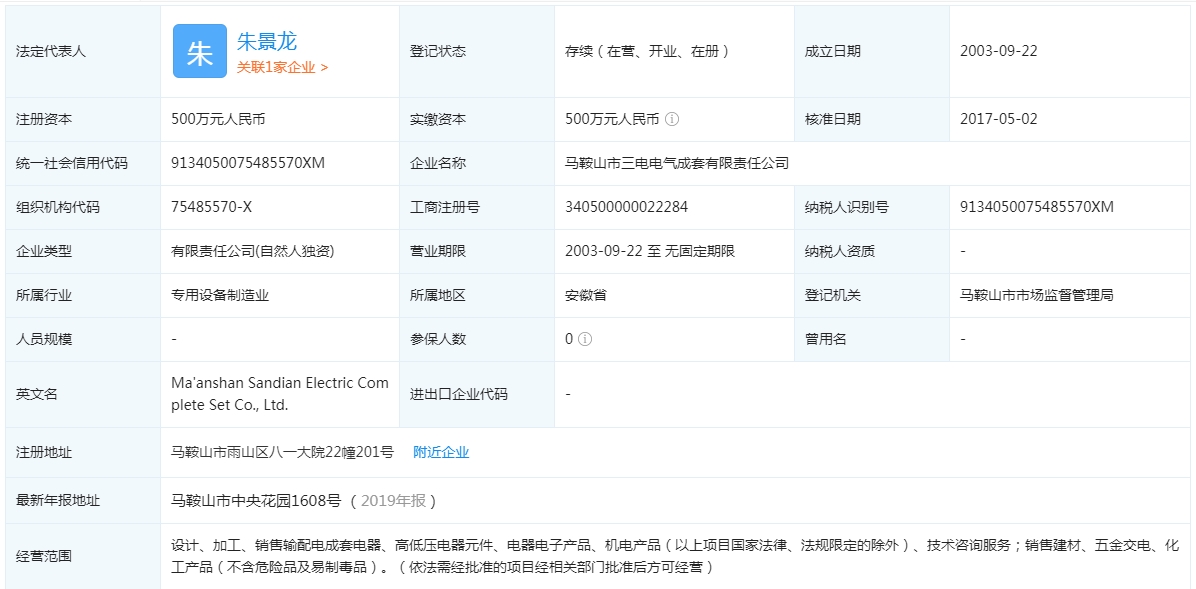Click business registration number 340500000022284
The height and width of the screenshot is (589, 1196).
click(626, 207)
